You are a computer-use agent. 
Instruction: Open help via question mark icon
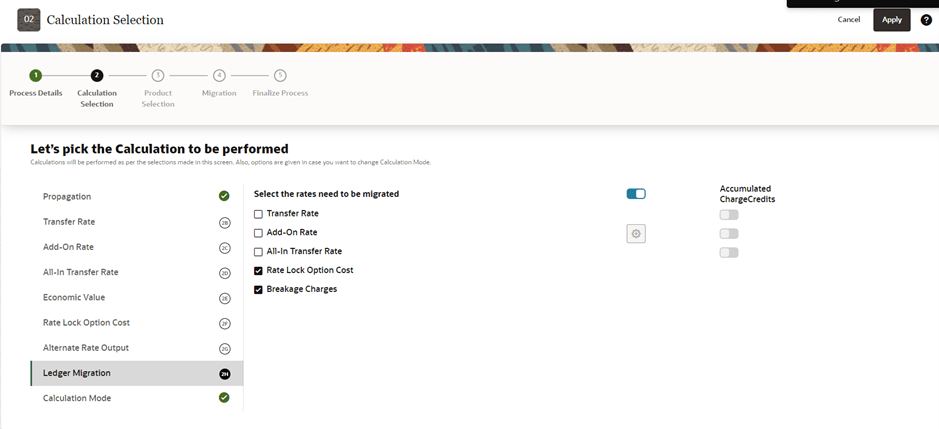pos(926,20)
